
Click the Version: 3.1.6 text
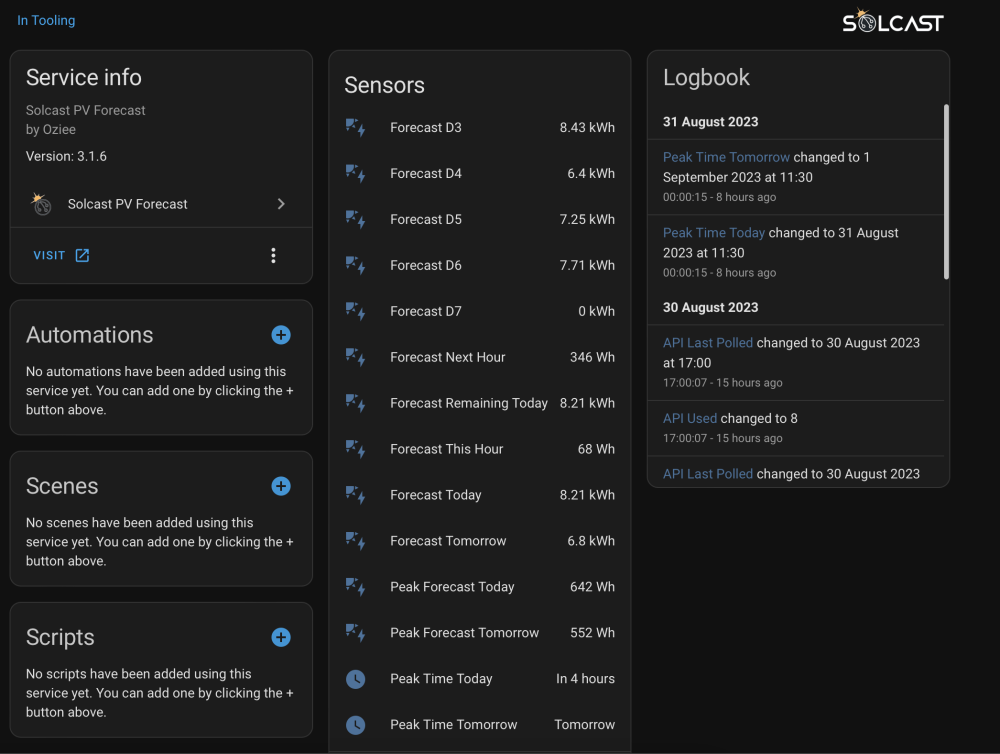pyautogui.click(x=66, y=156)
